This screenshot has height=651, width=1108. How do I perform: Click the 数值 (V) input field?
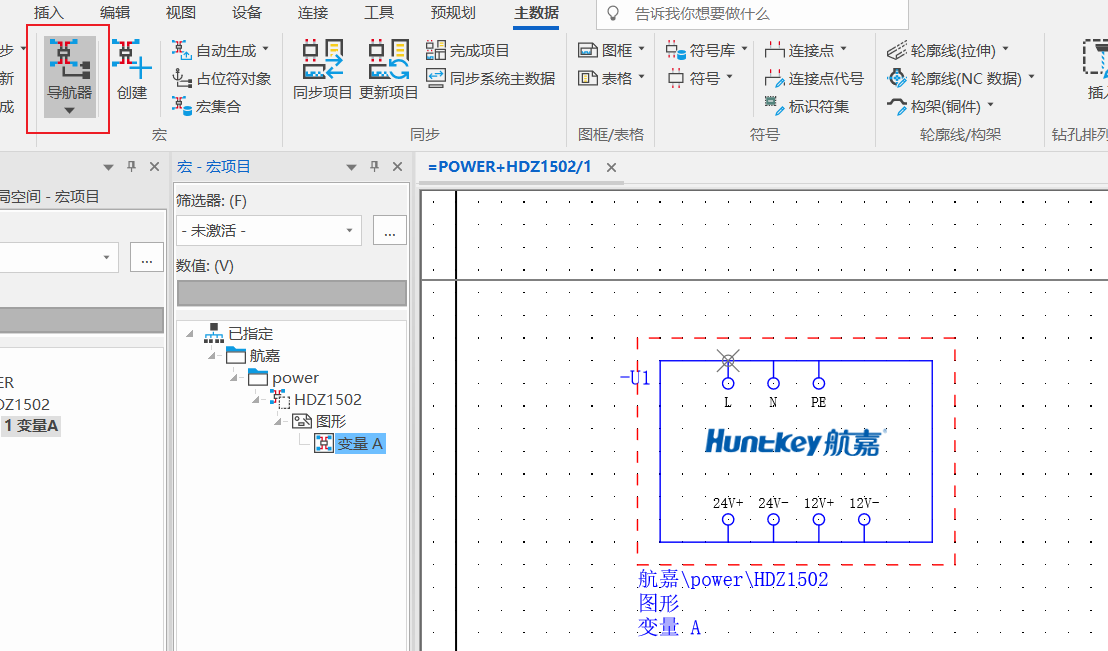tap(291, 293)
